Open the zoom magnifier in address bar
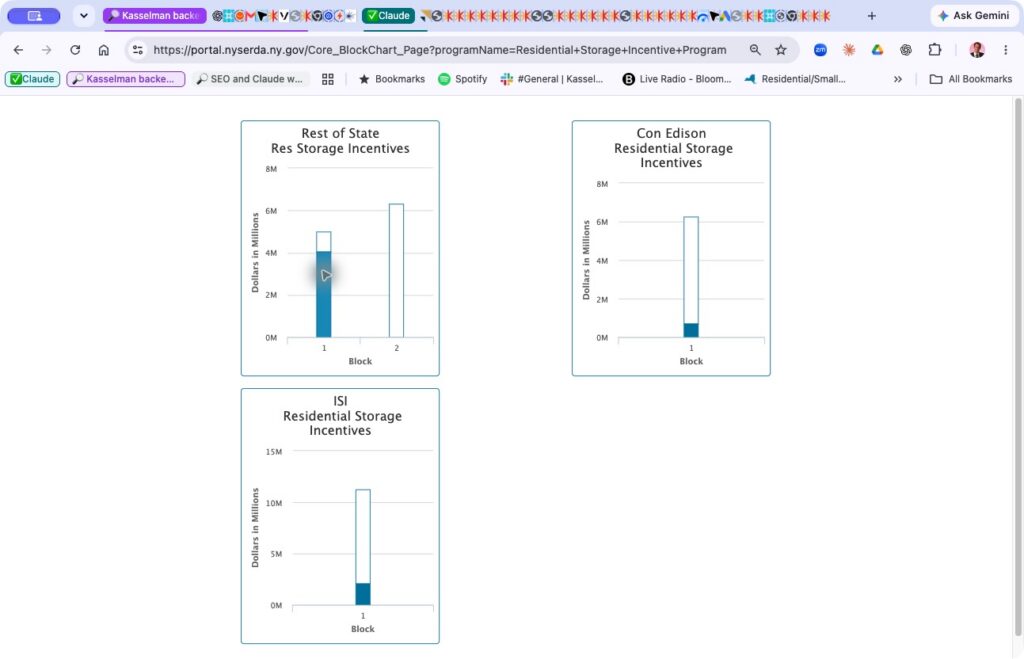 pos(755,50)
